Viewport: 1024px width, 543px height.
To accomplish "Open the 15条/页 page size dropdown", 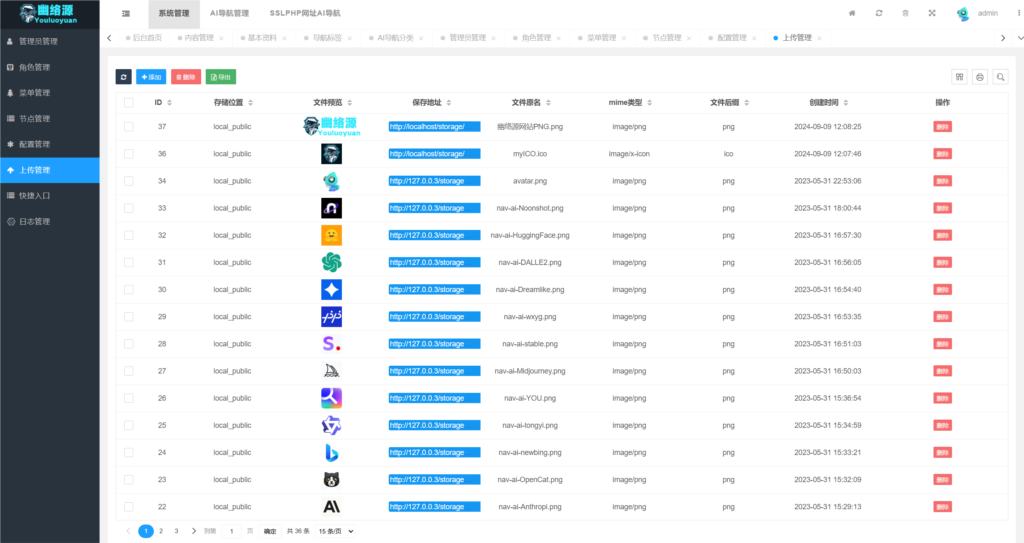I will coord(336,531).
